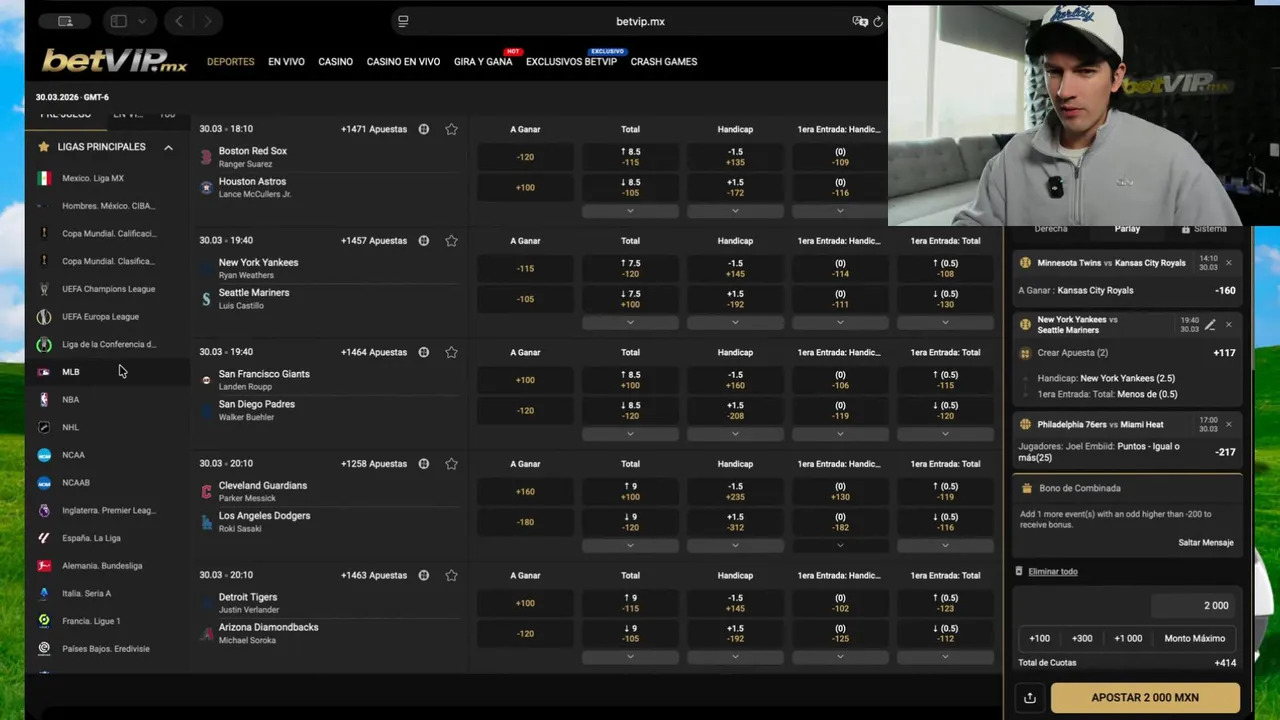
Task: Expand Total options for Red Sox game
Action: point(630,211)
